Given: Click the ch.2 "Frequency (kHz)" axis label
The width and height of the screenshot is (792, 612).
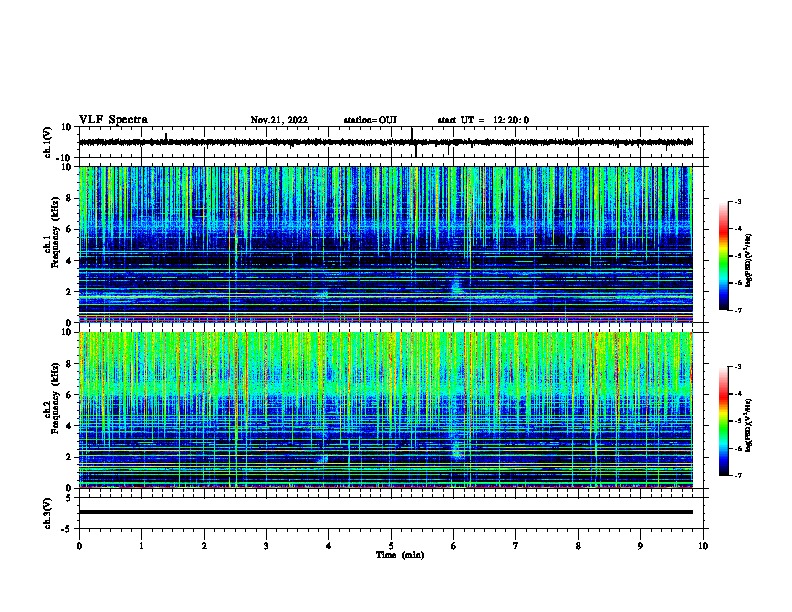Looking at the screenshot, I should (55, 398).
